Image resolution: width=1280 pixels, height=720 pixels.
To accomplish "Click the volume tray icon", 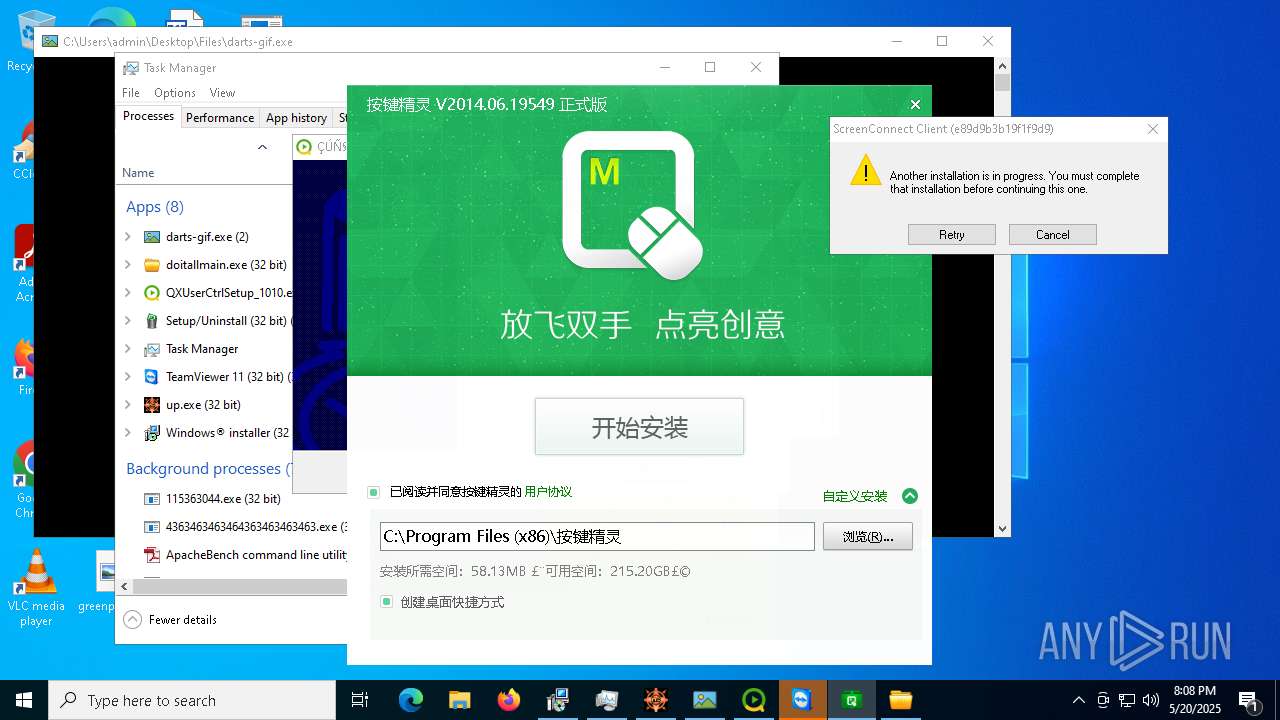I will pyautogui.click(x=1151, y=700).
